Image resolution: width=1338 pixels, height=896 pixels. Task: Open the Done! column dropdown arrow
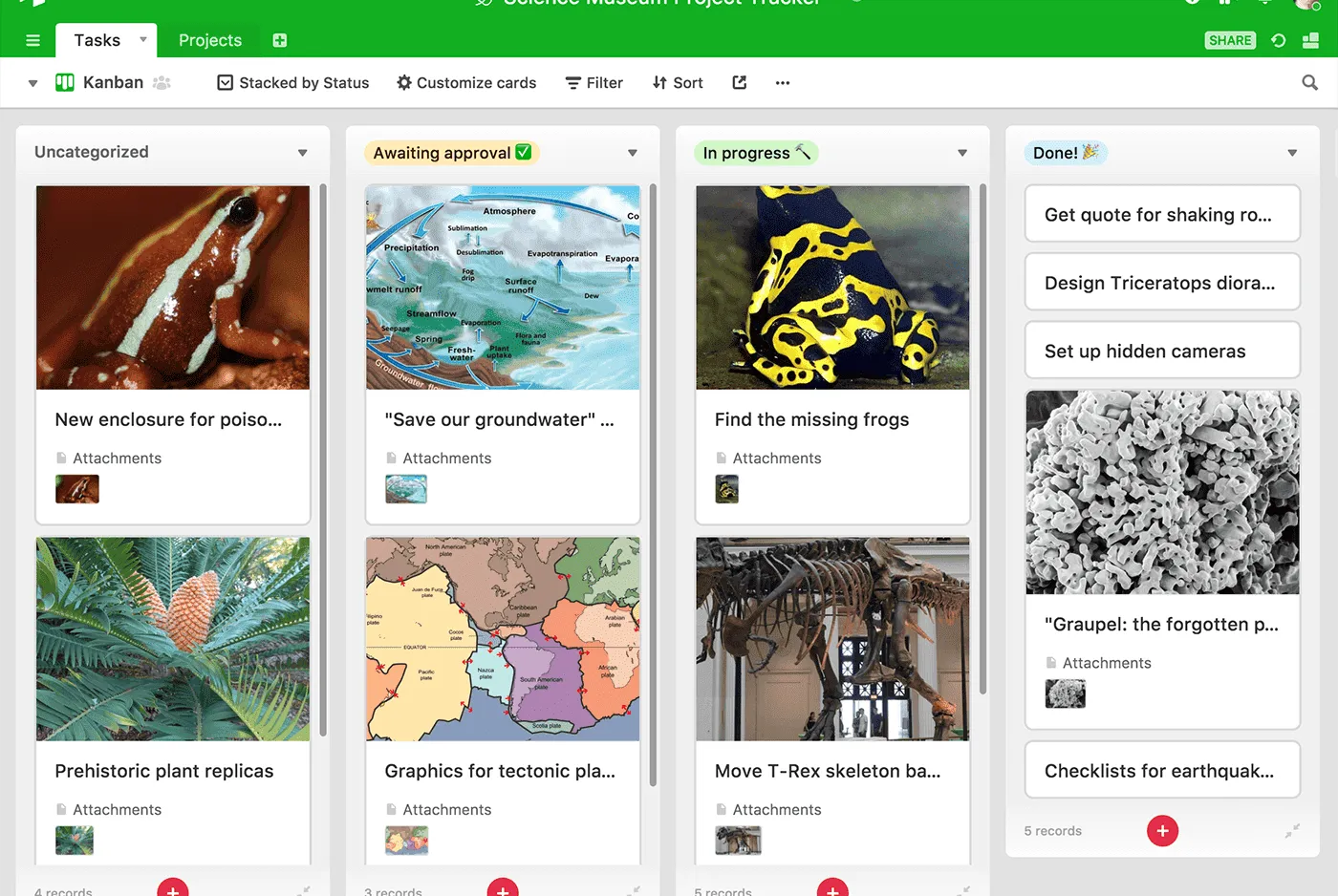click(x=1292, y=153)
